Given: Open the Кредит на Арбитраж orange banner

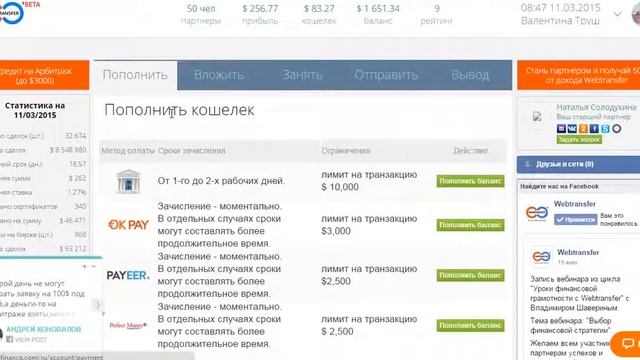Looking at the screenshot, I should [44, 76].
